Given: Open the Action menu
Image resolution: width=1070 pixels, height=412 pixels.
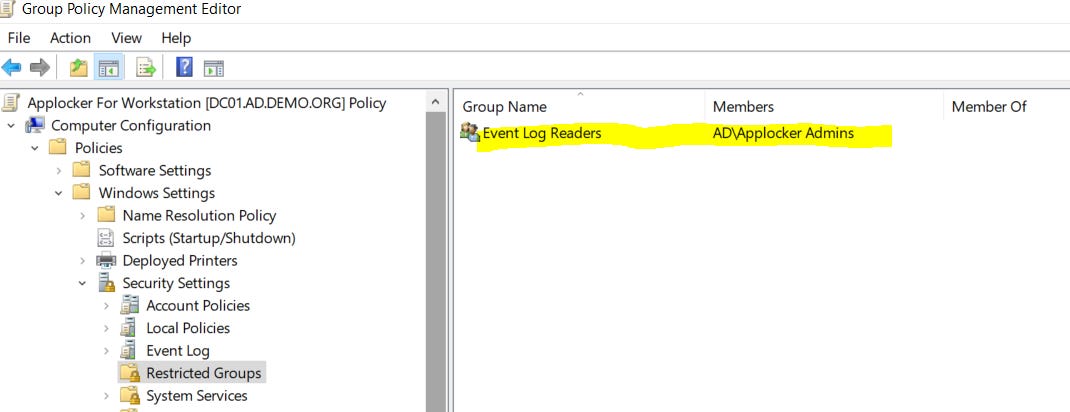Looking at the screenshot, I should [x=70, y=38].
